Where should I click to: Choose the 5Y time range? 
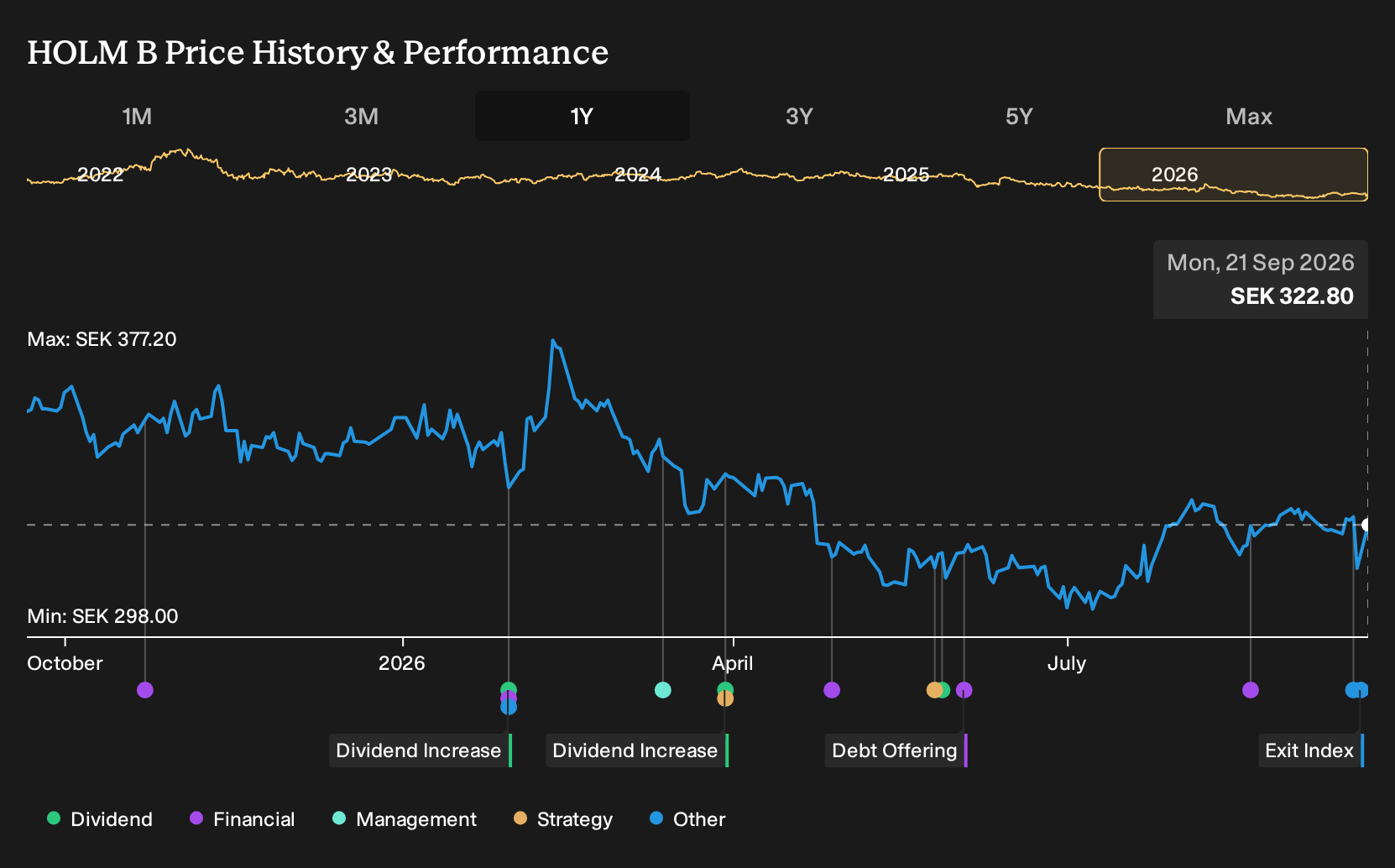click(x=1019, y=116)
